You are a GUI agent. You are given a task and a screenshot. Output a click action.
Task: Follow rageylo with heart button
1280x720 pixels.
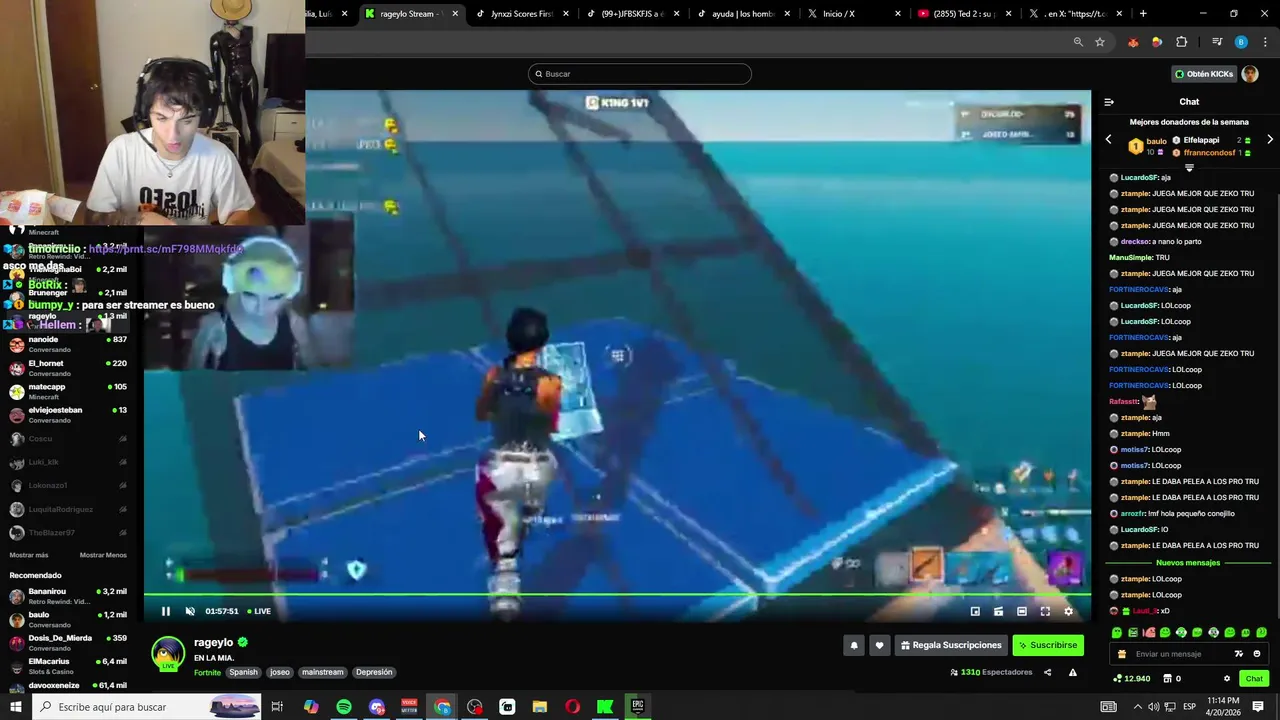(879, 645)
